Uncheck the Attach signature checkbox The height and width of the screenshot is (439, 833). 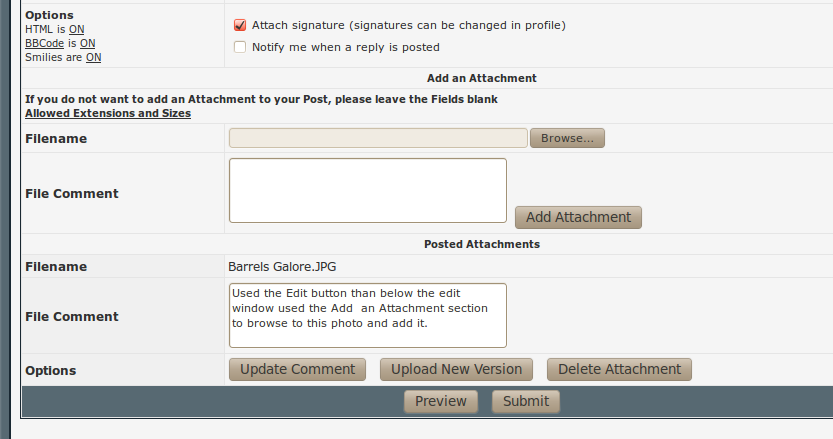click(x=240, y=25)
